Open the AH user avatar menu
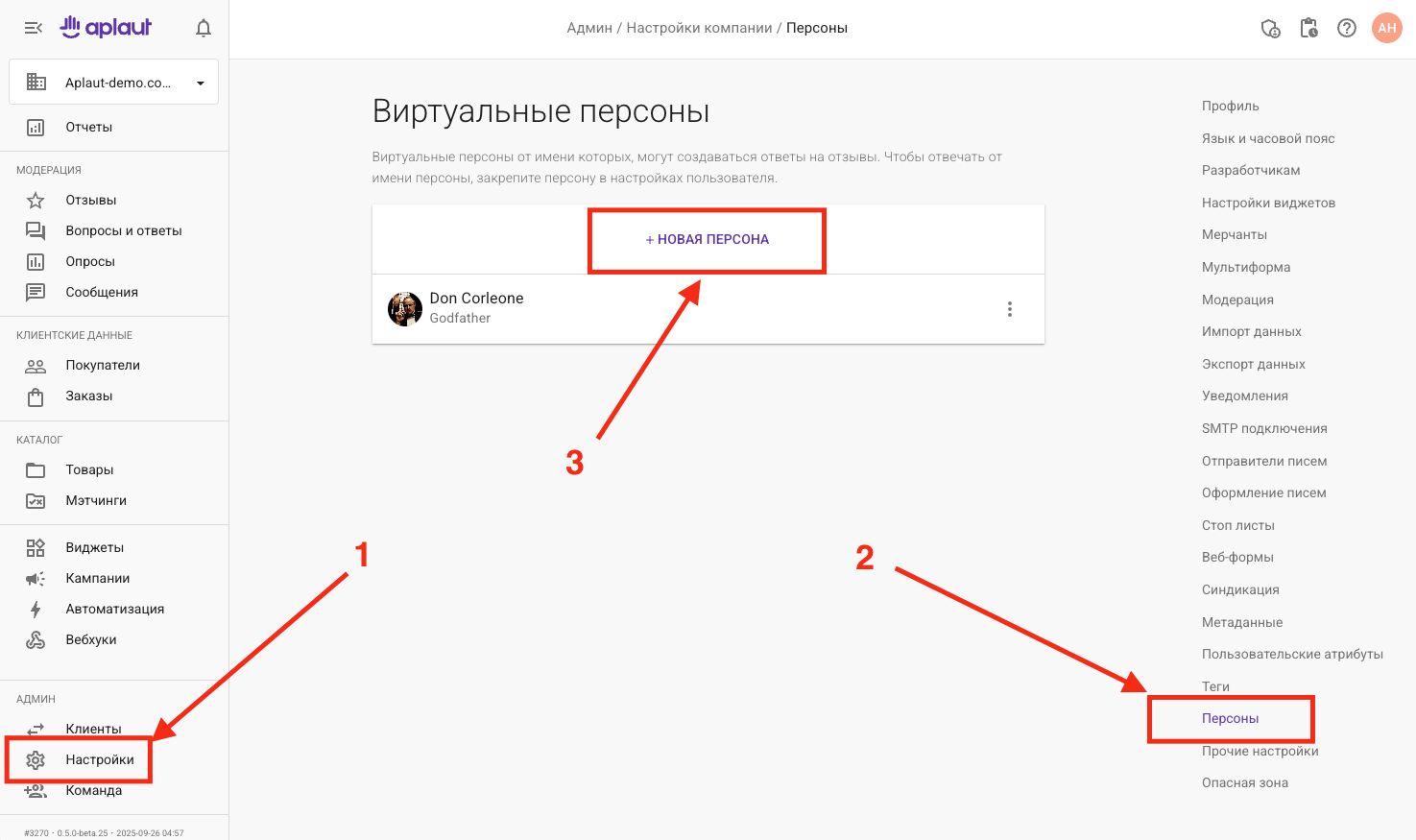This screenshot has width=1416, height=840. [1387, 28]
